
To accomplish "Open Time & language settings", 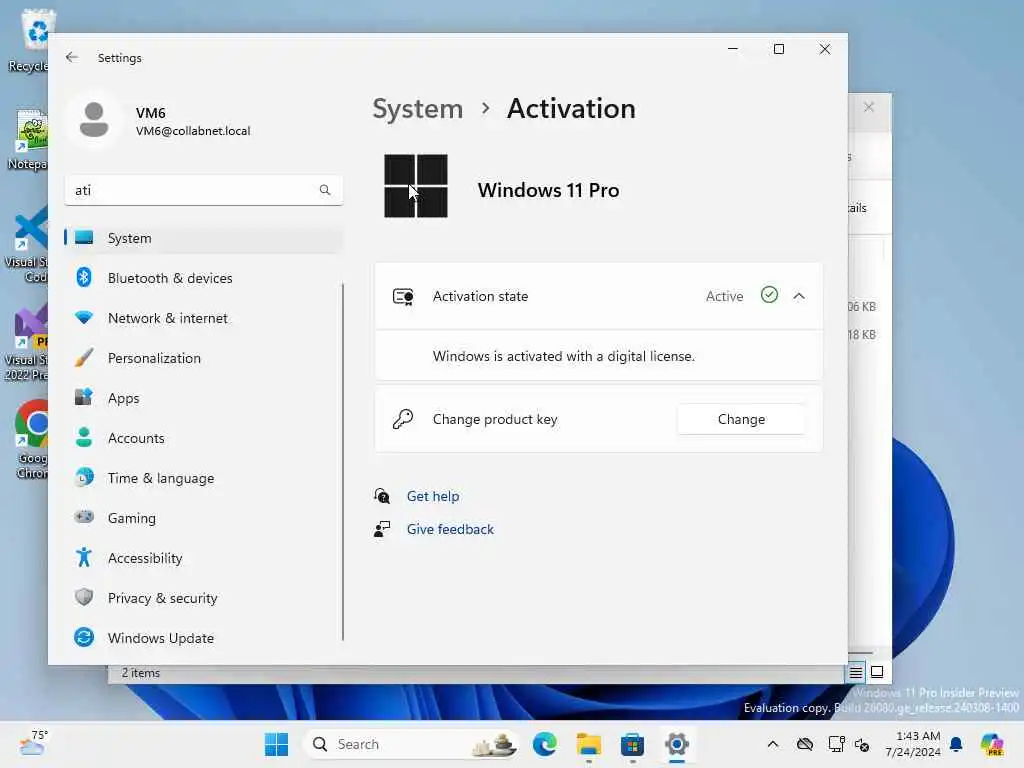I will click(203, 478).
